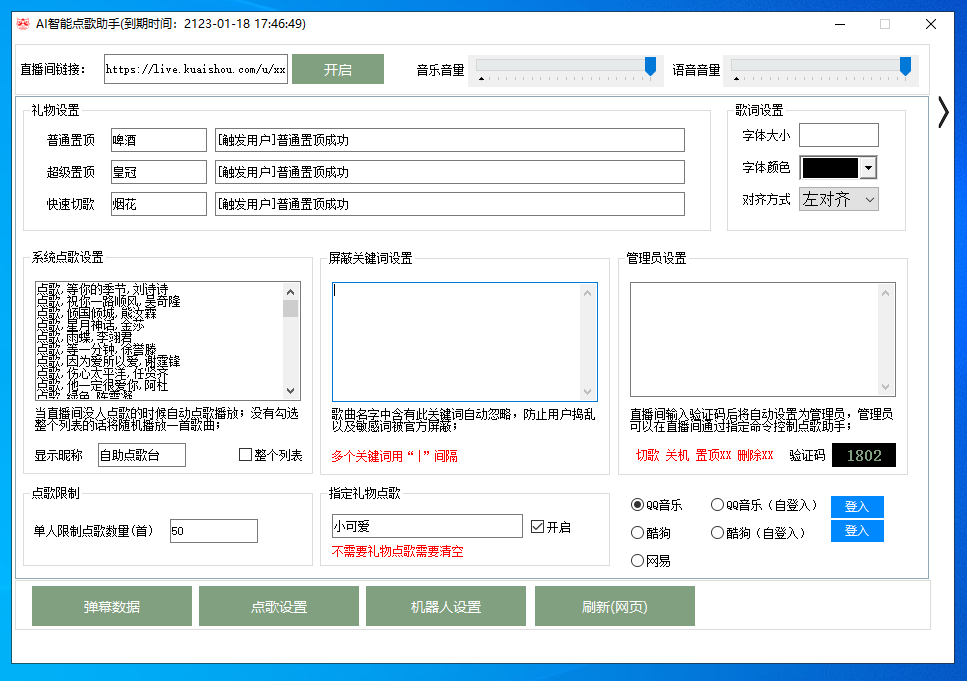The height and width of the screenshot is (681, 967).
Task: Select the QQ音乐 radio button
Action: click(x=637, y=505)
